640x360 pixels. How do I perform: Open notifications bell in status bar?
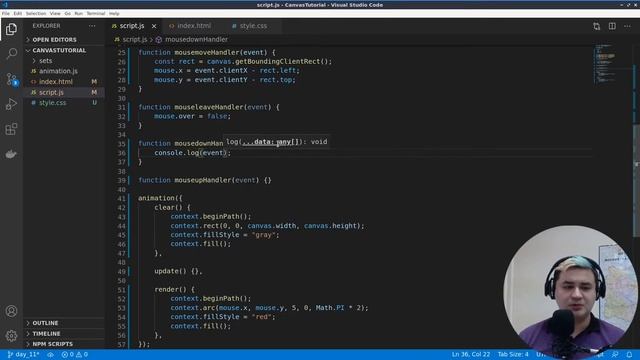[629, 354]
